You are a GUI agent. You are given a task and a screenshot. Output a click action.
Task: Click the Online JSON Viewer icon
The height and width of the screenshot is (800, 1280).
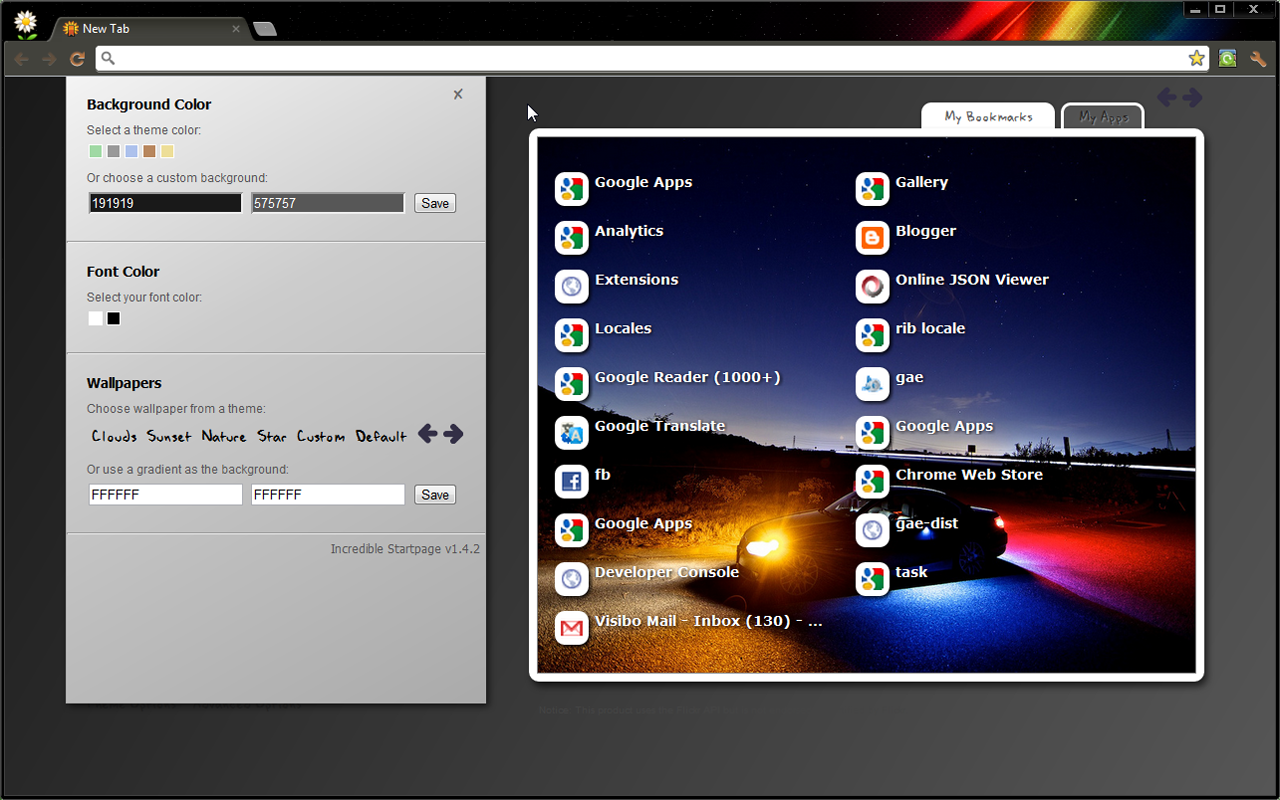pos(872,286)
